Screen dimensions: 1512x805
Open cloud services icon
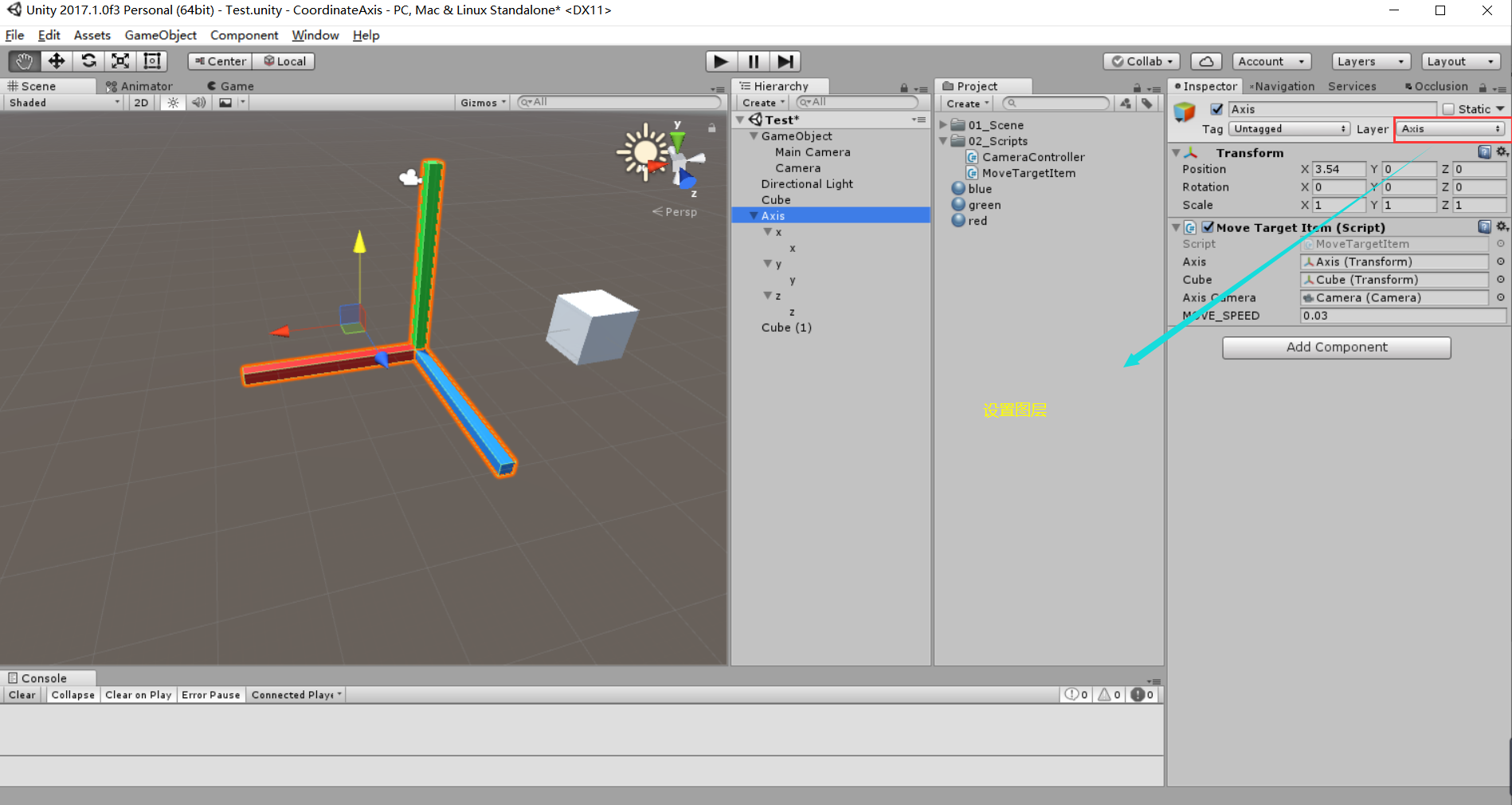click(1206, 61)
